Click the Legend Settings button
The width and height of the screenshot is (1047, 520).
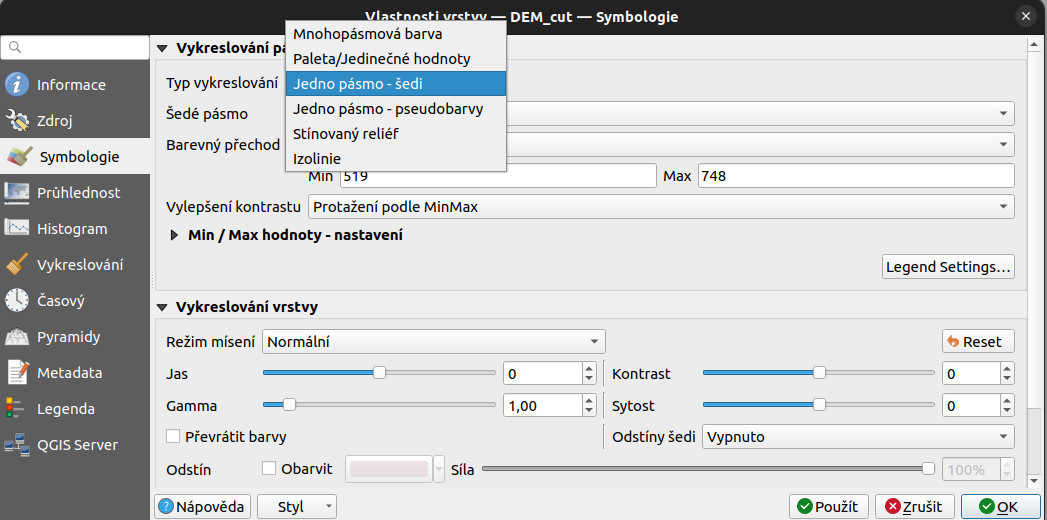(x=948, y=267)
